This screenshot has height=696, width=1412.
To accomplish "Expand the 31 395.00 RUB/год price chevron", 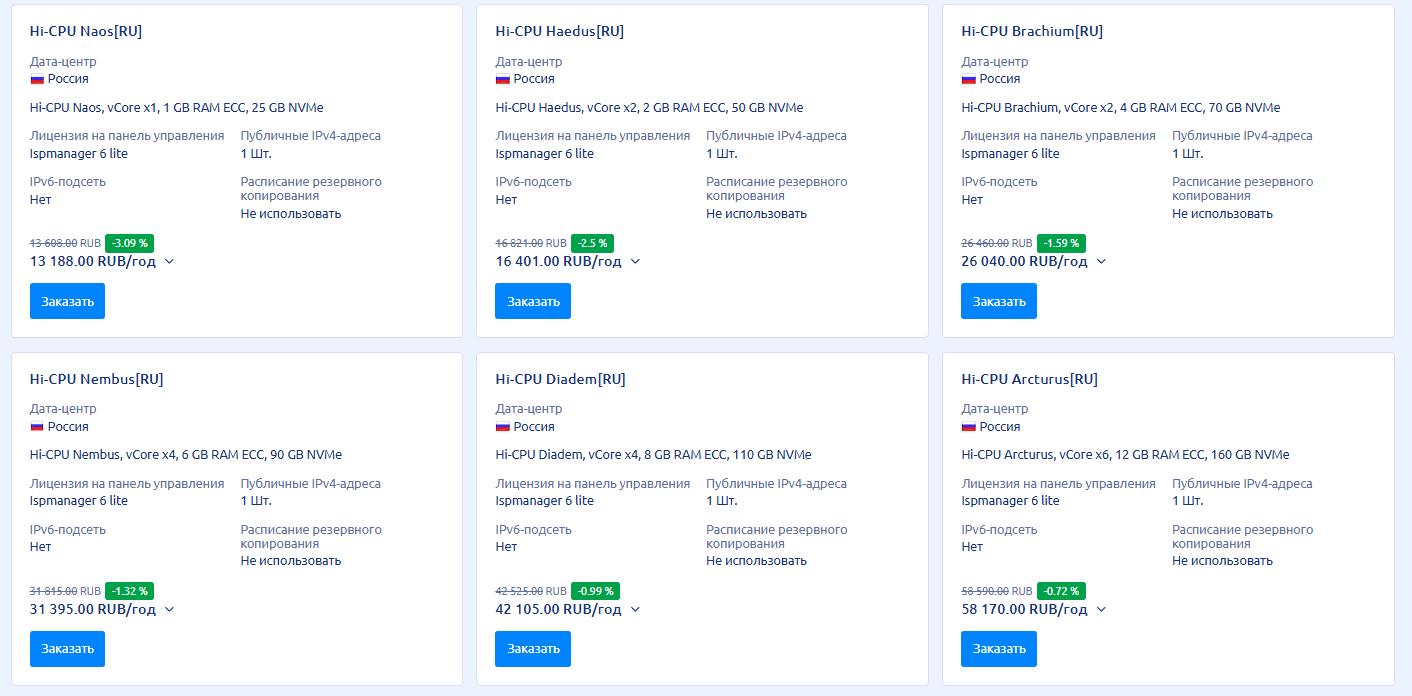I will tap(169, 610).
